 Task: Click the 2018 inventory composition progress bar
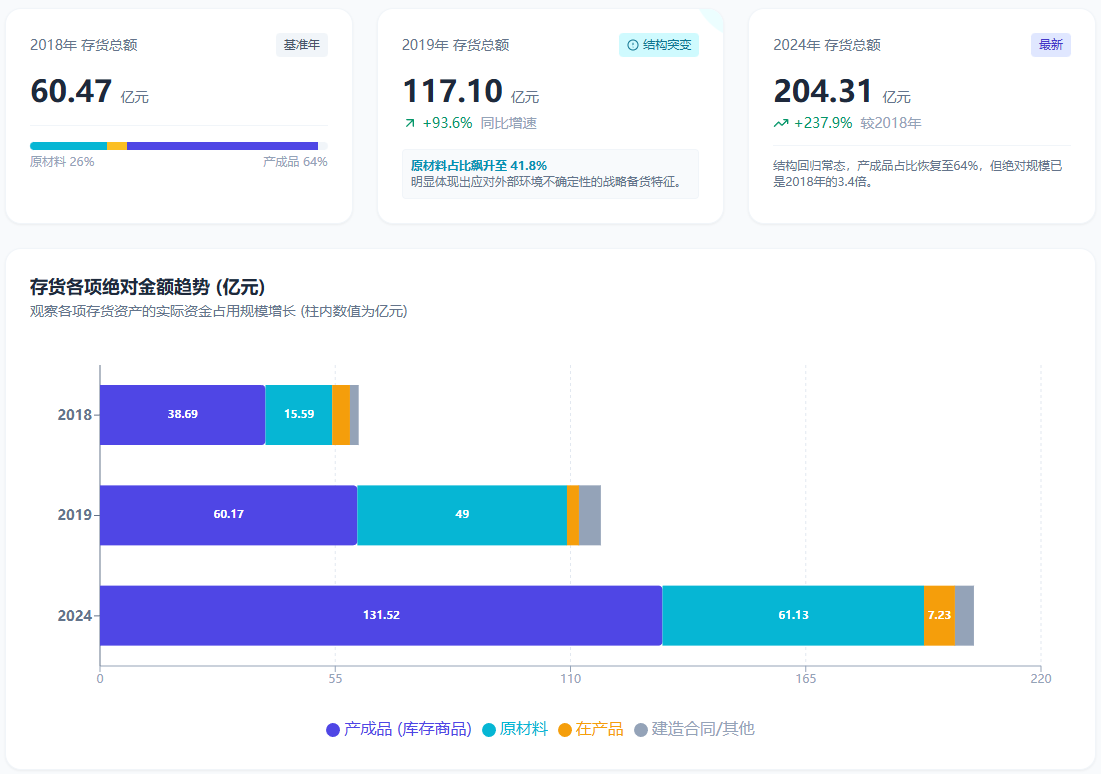pos(178,146)
